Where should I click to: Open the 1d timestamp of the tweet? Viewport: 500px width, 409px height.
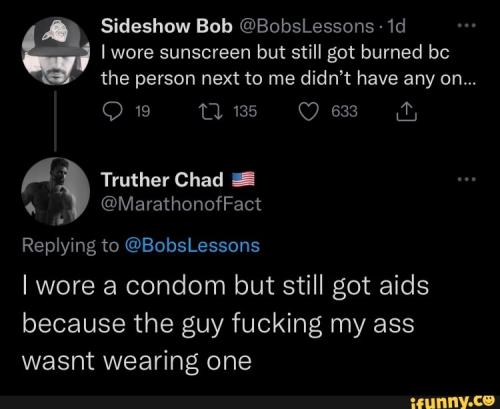pos(393,26)
